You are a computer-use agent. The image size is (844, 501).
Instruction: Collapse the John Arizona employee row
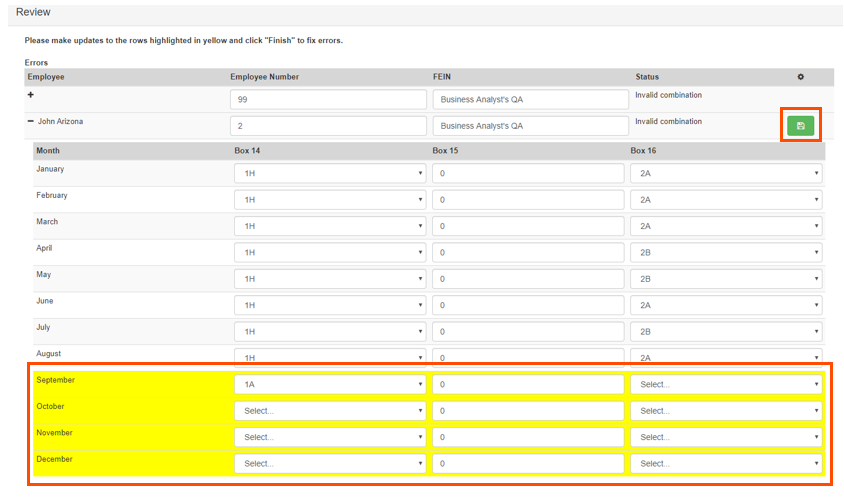(x=31, y=122)
